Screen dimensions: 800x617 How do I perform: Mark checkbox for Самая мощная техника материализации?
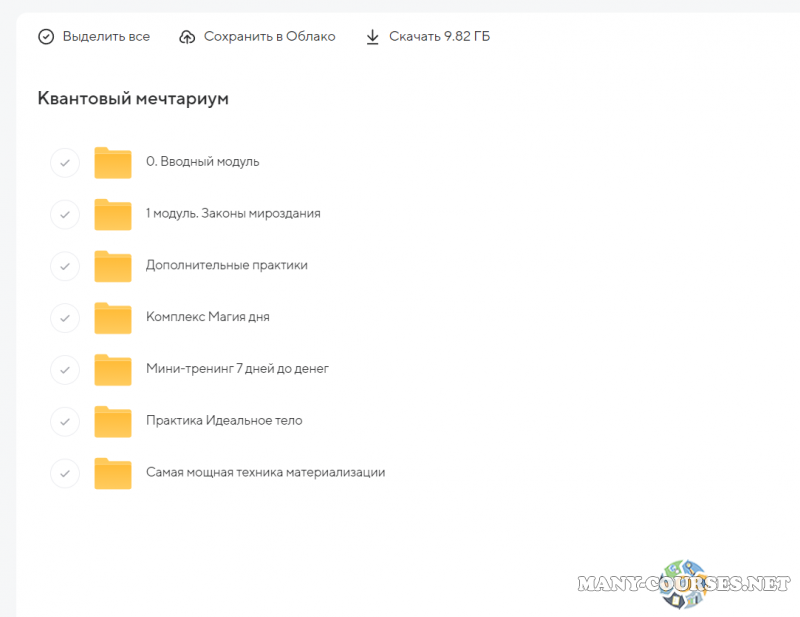[x=65, y=473]
